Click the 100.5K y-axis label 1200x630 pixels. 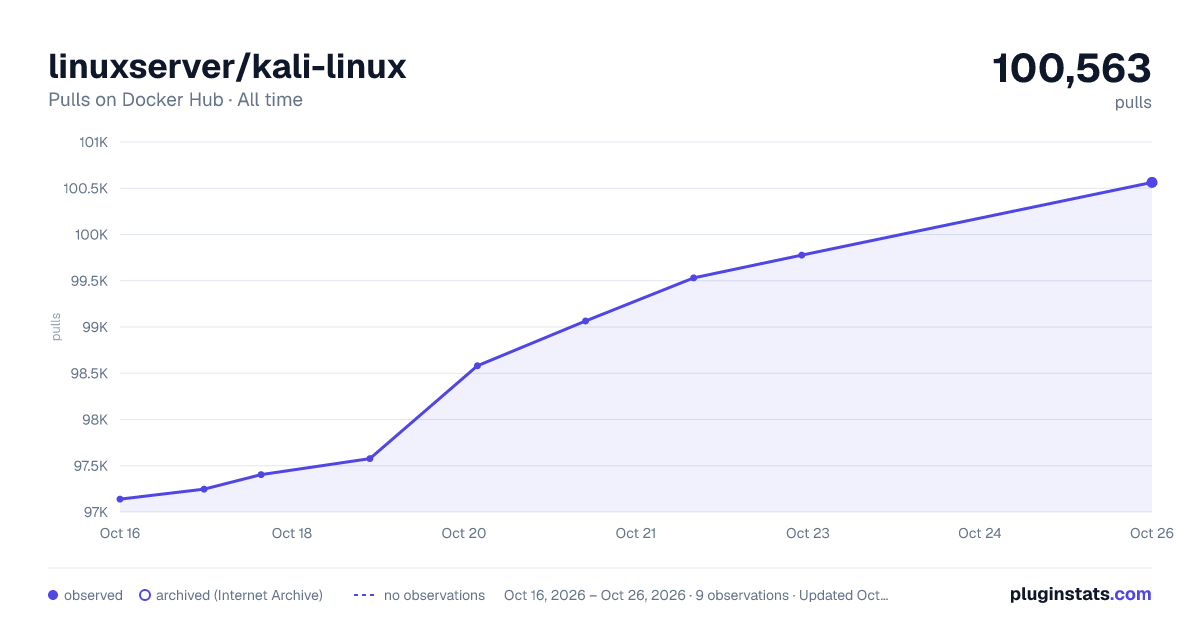pos(86,188)
